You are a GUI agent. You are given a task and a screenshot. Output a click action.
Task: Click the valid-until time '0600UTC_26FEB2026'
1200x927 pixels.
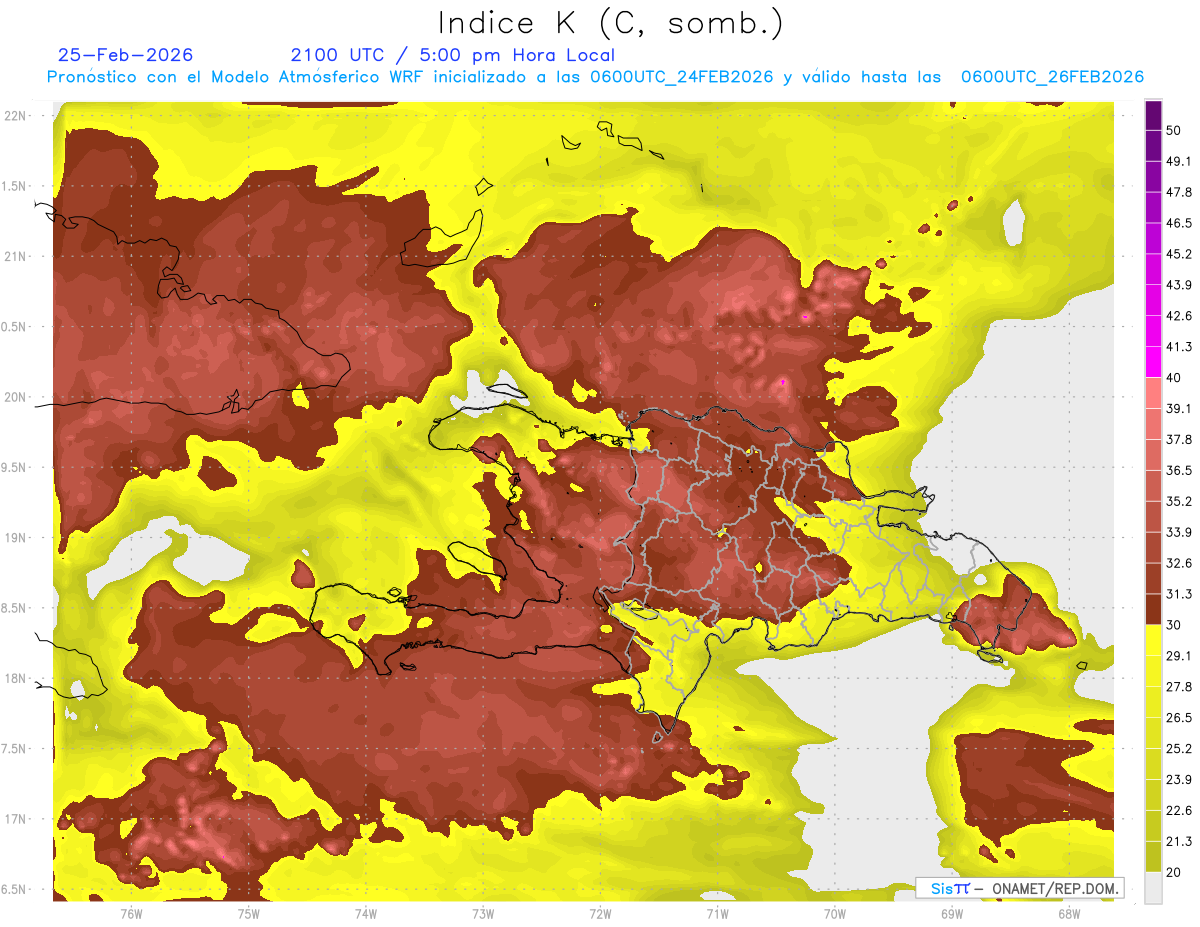click(1052, 77)
